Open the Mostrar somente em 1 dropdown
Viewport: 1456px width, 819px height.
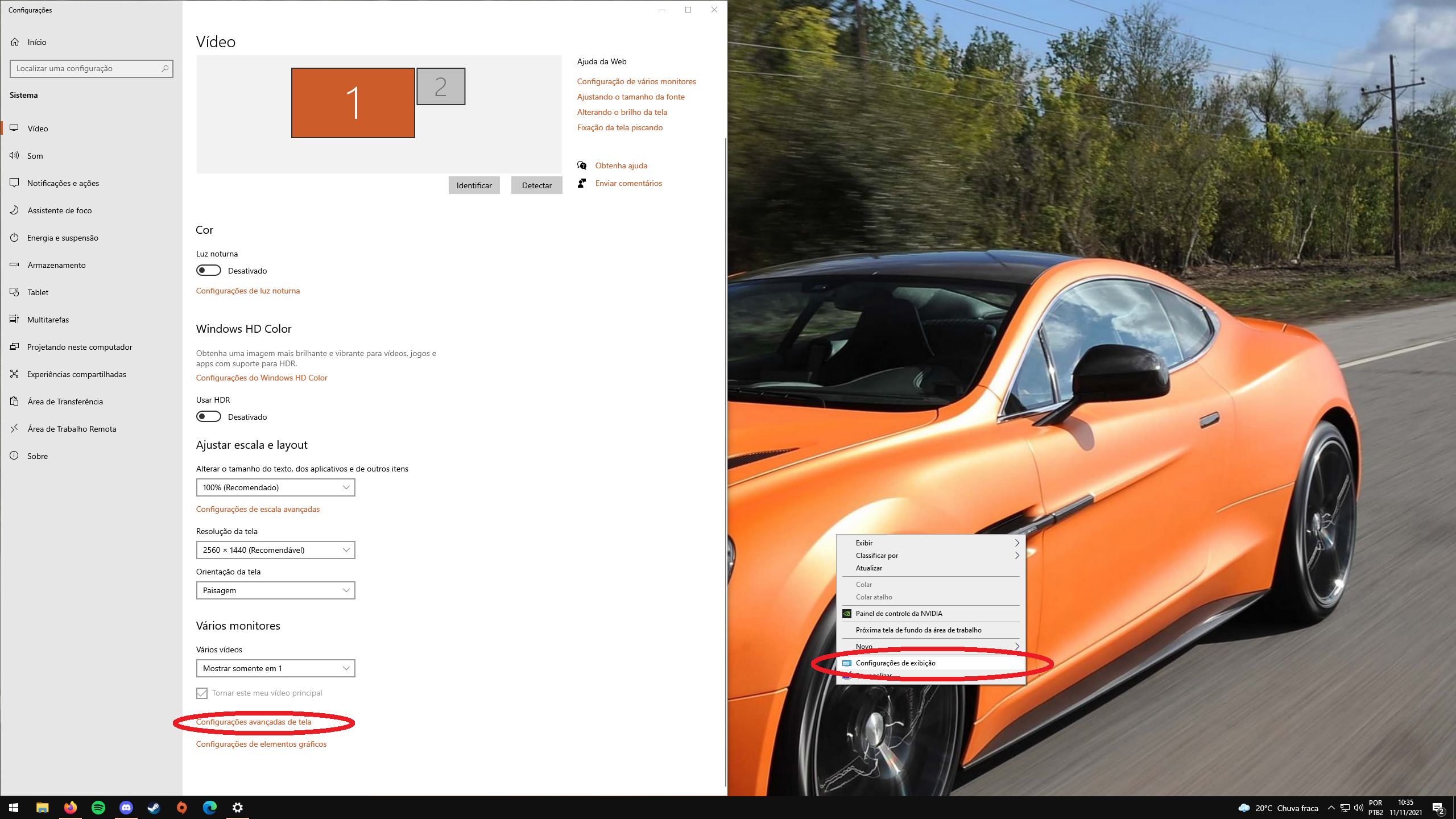[x=275, y=668]
